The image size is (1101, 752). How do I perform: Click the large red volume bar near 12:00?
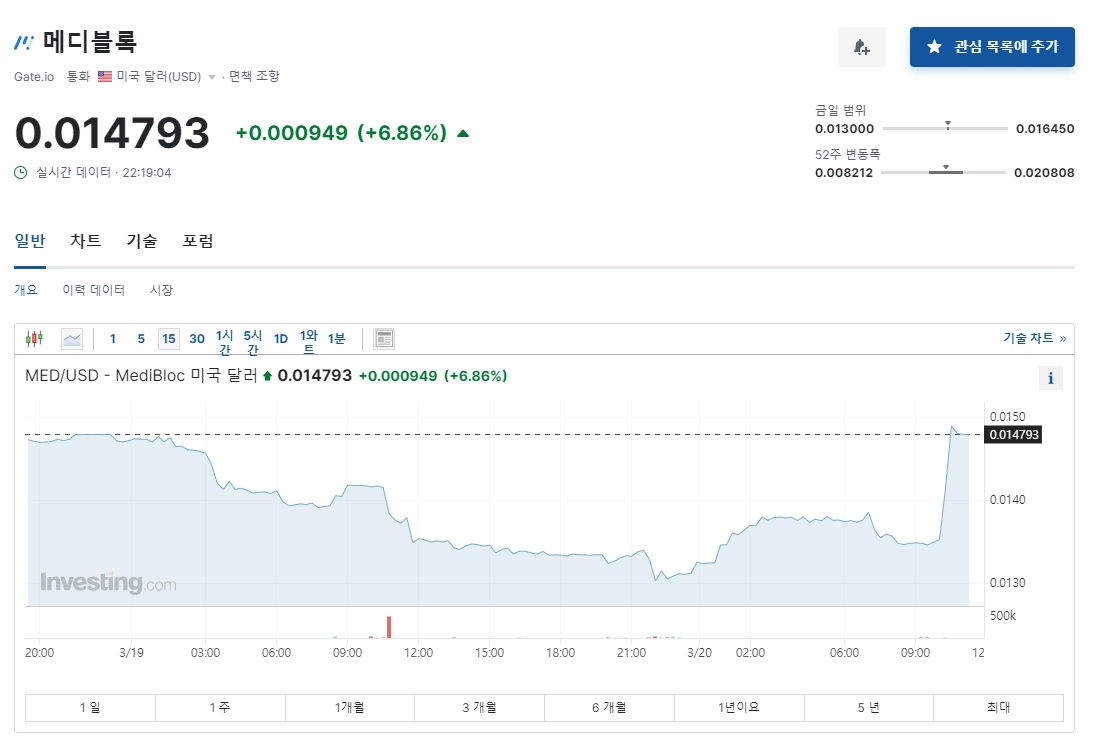(389, 627)
